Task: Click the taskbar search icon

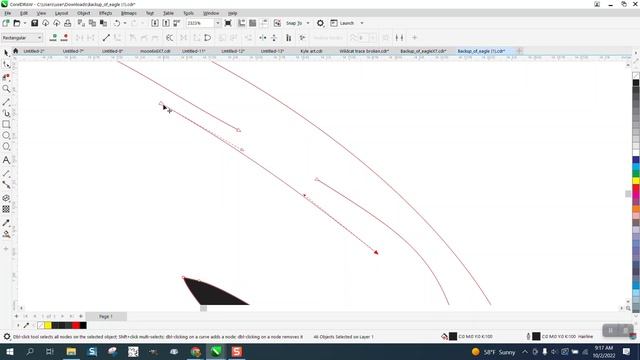Action: pyautogui.click(x=30, y=352)
